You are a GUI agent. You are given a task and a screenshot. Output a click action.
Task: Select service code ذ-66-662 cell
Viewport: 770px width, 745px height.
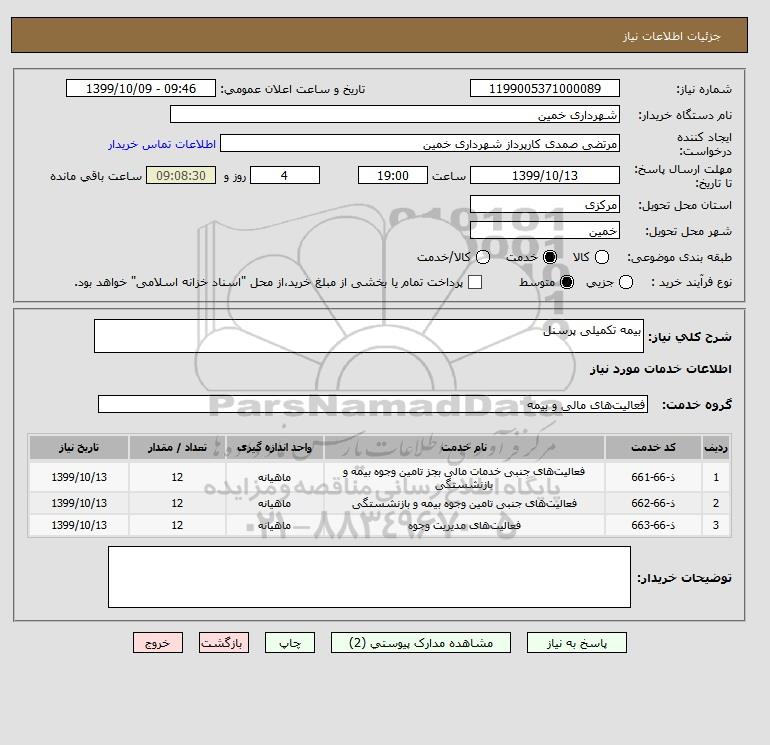click(653, 503)
